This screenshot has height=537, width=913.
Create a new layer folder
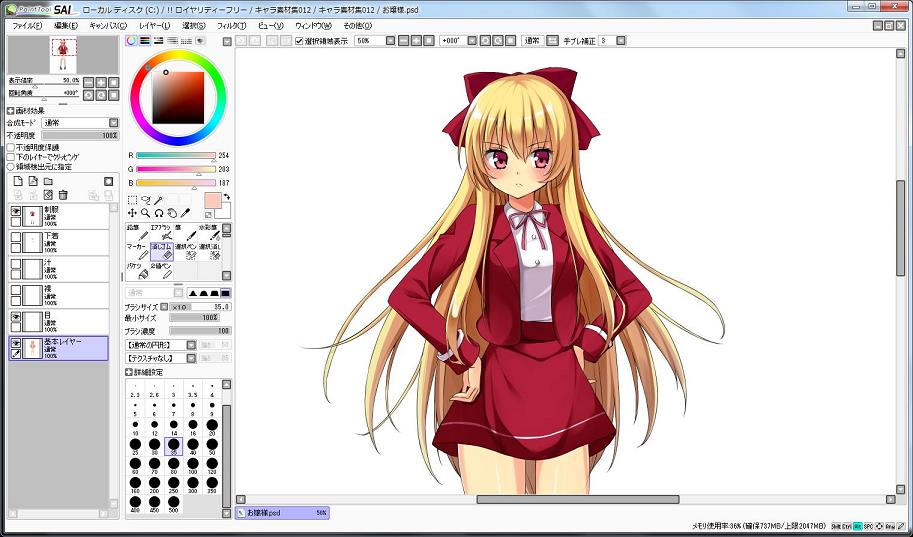(48, 181)
